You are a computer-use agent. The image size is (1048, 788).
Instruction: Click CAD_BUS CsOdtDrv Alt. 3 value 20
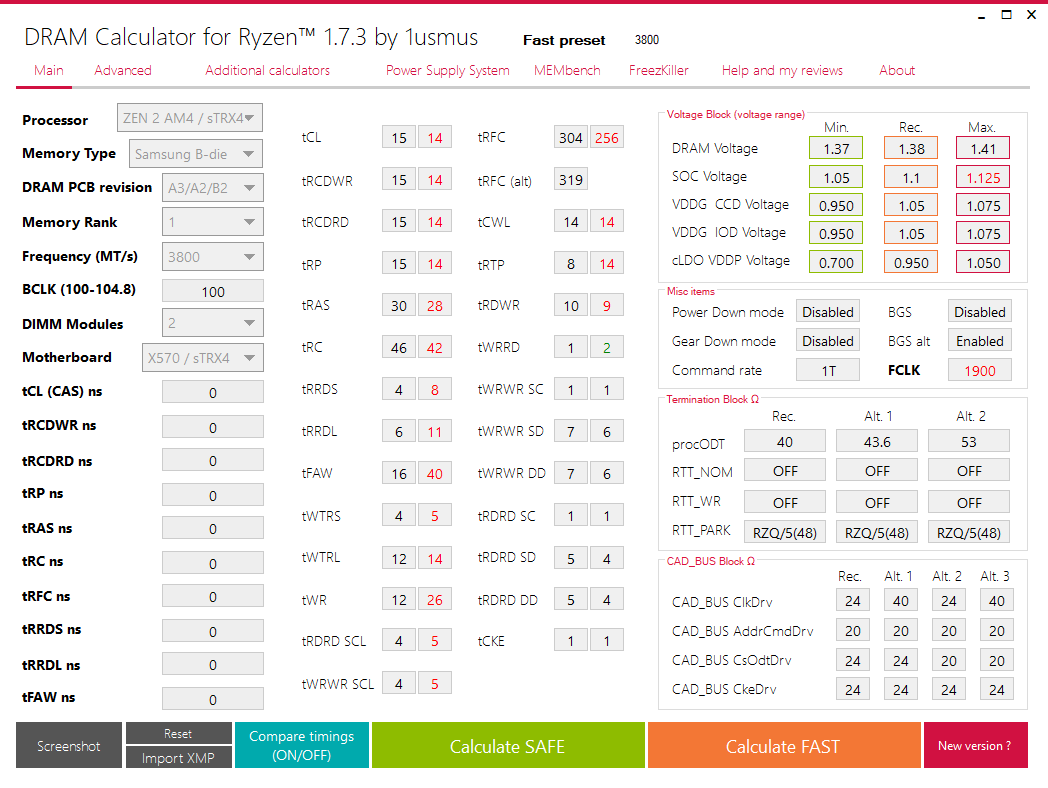click(x=997, y=660)
